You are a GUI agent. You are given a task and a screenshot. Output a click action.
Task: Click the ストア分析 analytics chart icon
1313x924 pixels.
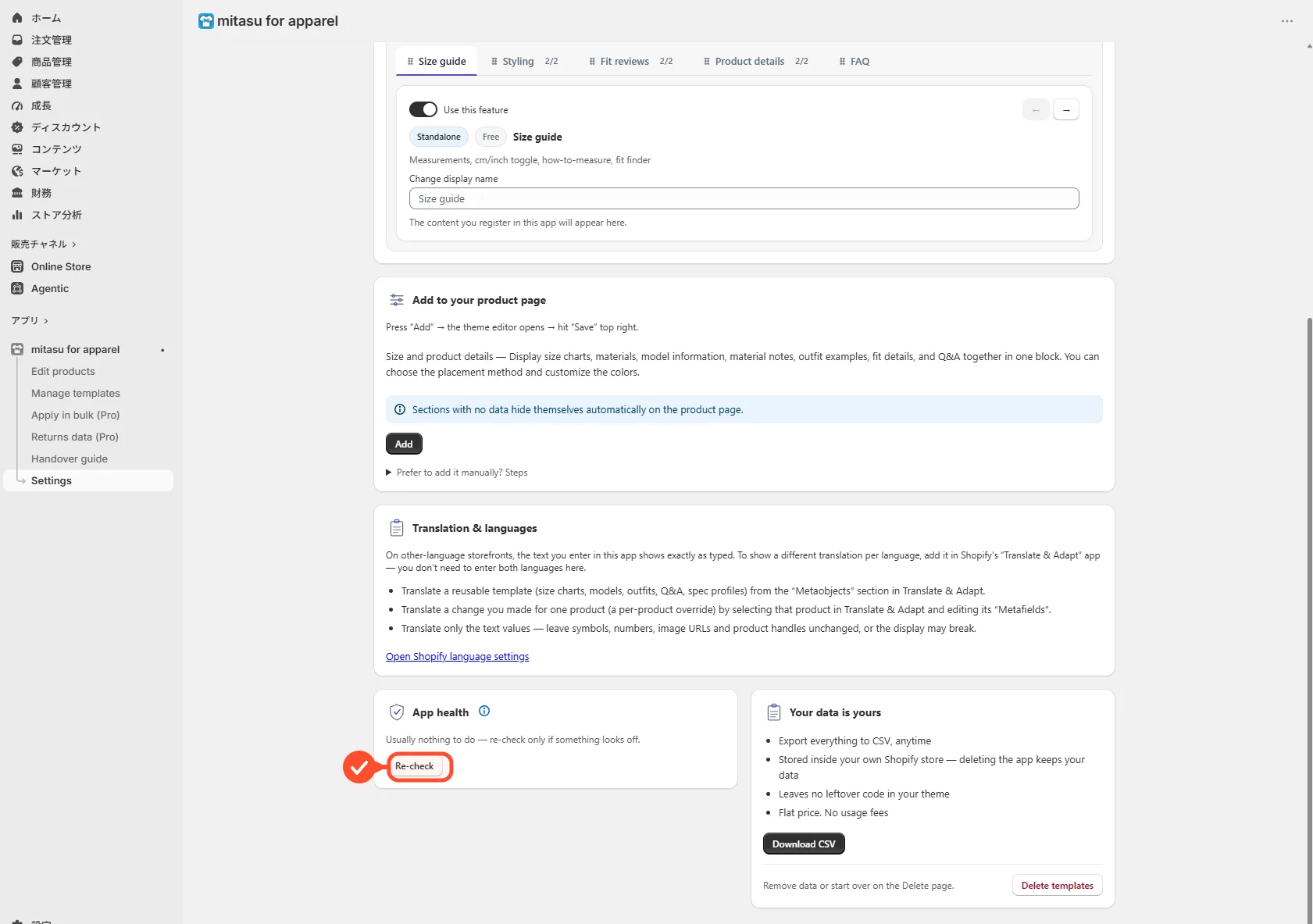[17, 214]
